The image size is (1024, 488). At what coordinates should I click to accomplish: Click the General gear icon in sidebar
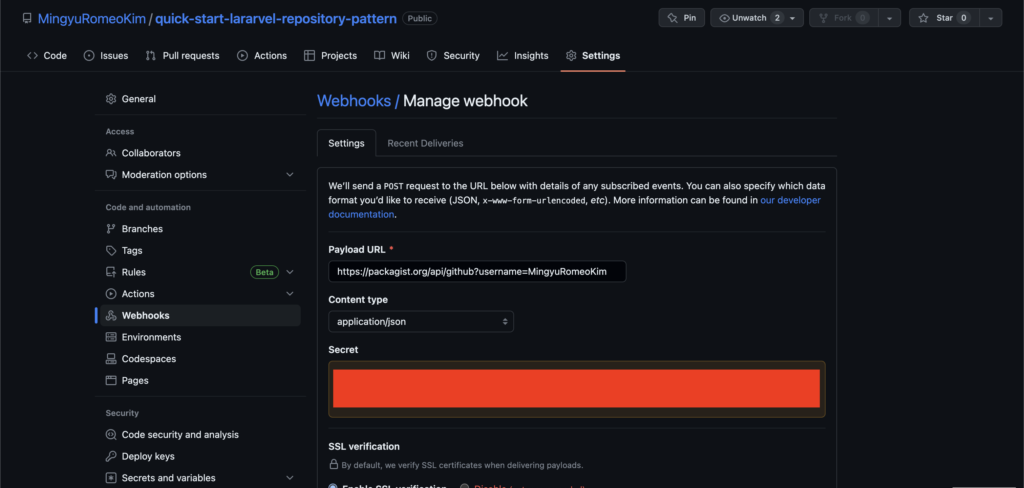coord(111,99)
